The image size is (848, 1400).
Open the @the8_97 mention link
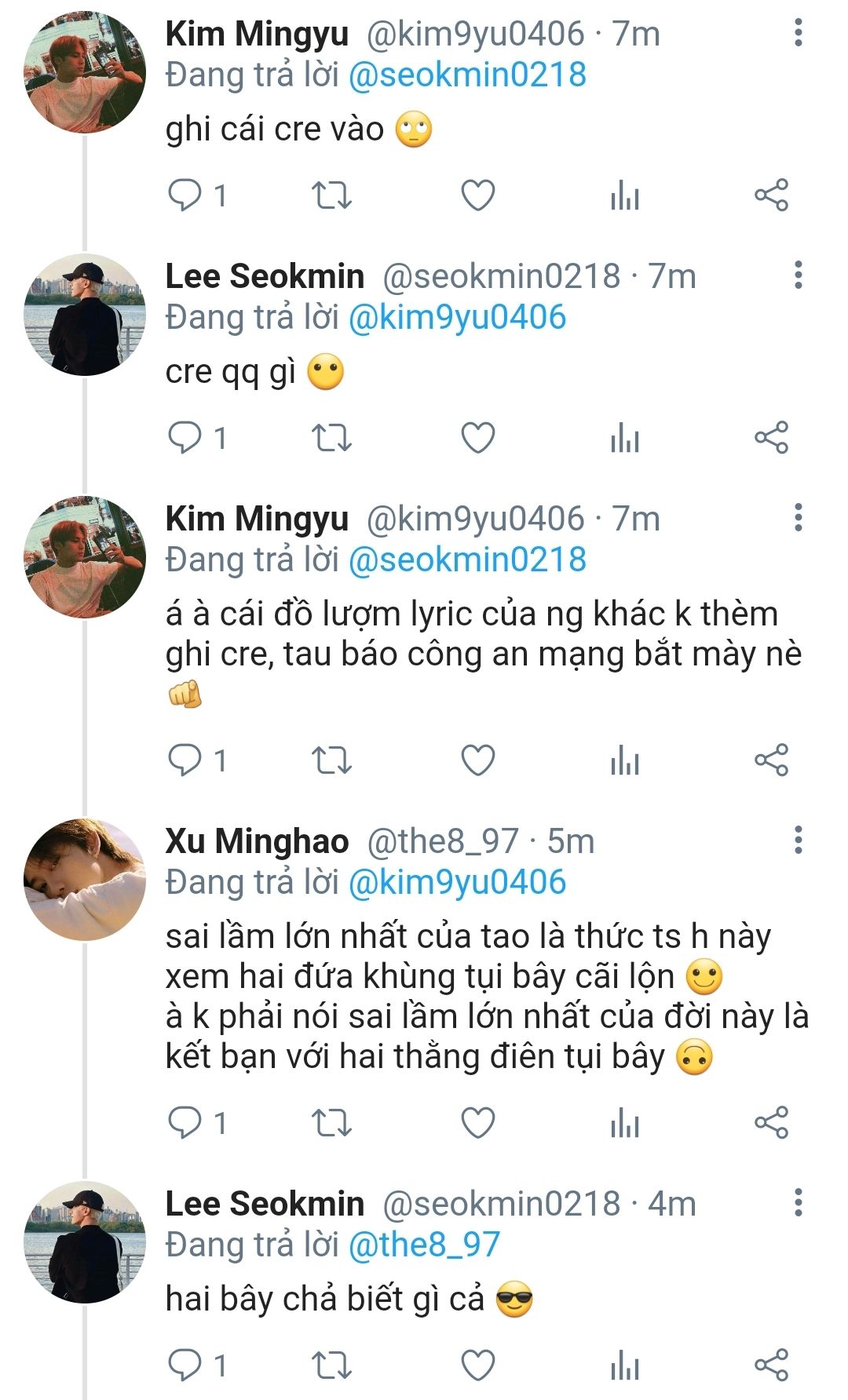pyautogui.click(x=424, y=1245)
